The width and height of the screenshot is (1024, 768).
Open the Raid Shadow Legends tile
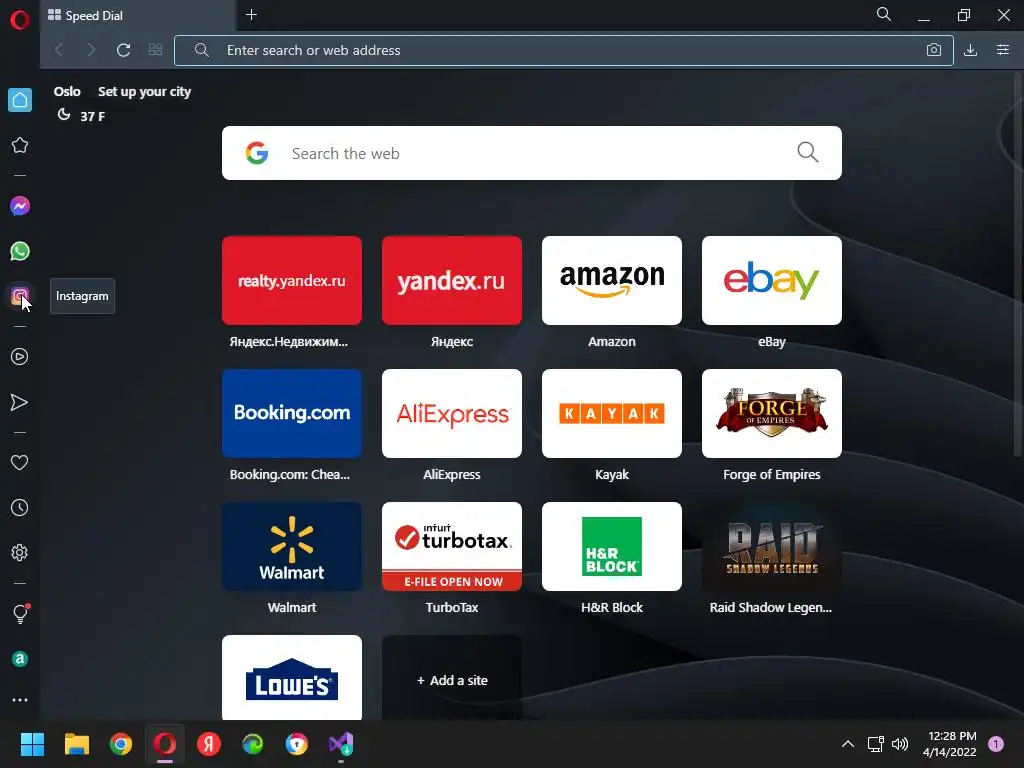772,547
